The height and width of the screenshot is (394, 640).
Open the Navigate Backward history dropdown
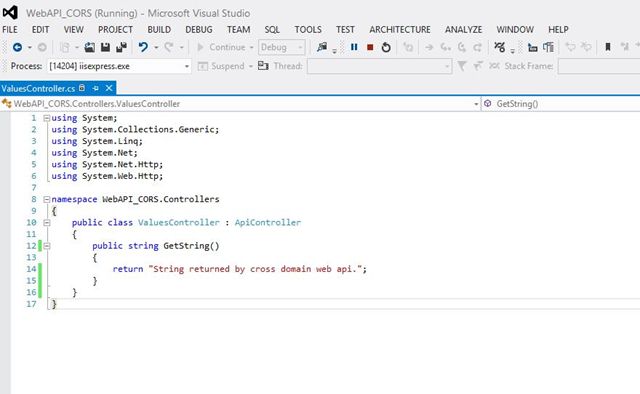coord(30,47)
